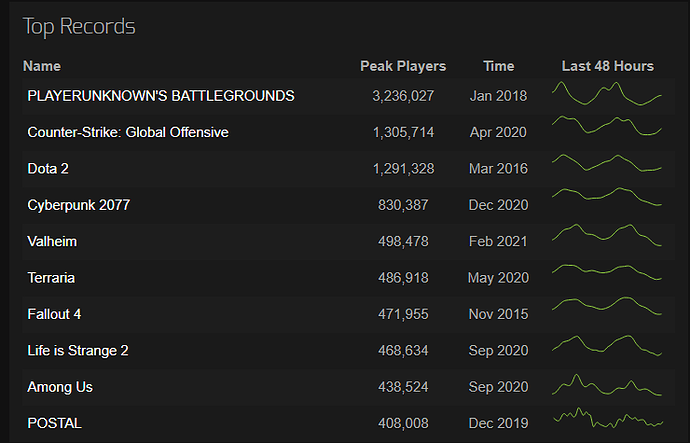Open the Dota 2 game link
Image resolution: width=690 pixels, height=443 pixels.
[x=48, y=169]
